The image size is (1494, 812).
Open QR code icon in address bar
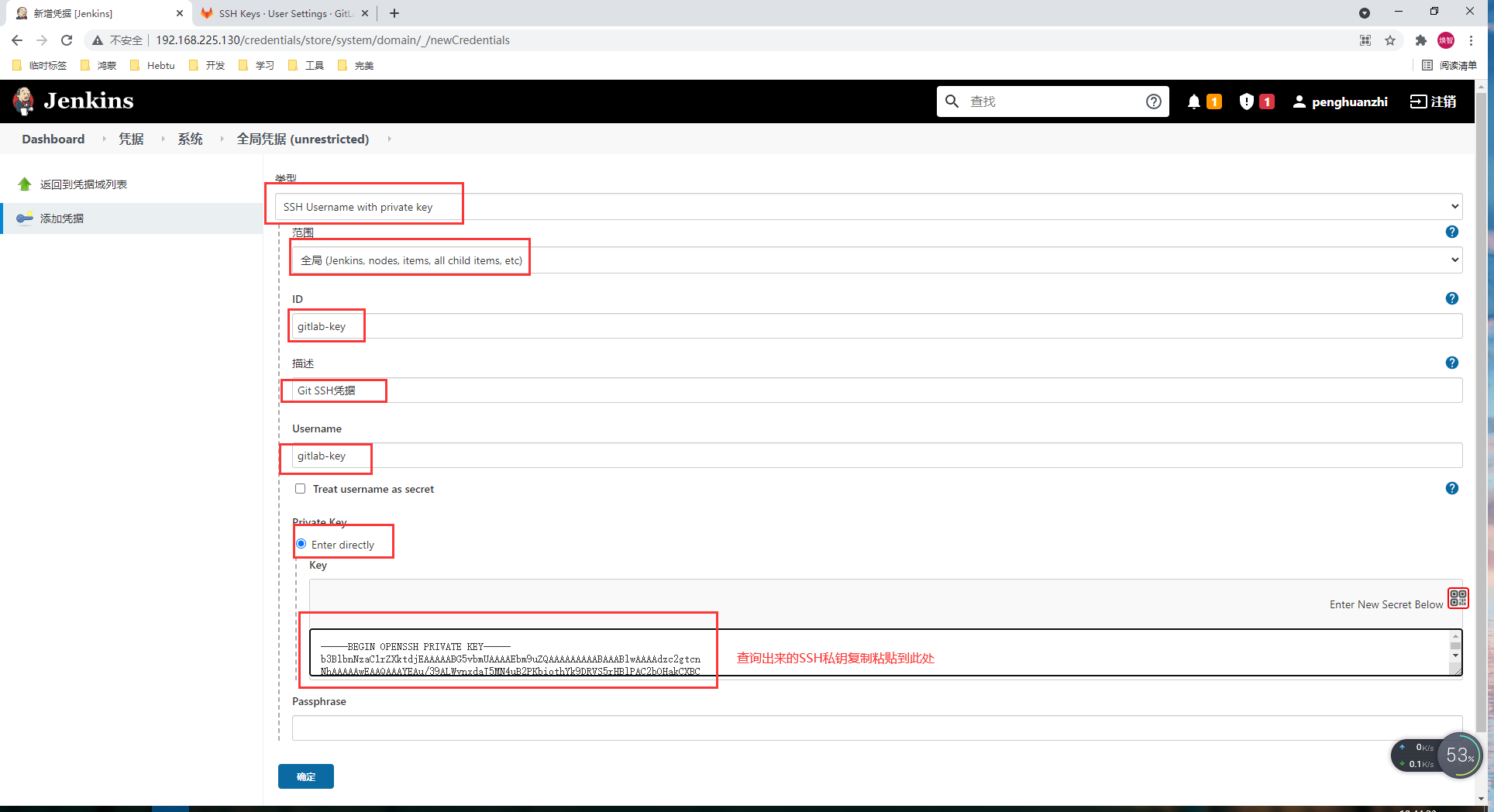point(1365,40)
